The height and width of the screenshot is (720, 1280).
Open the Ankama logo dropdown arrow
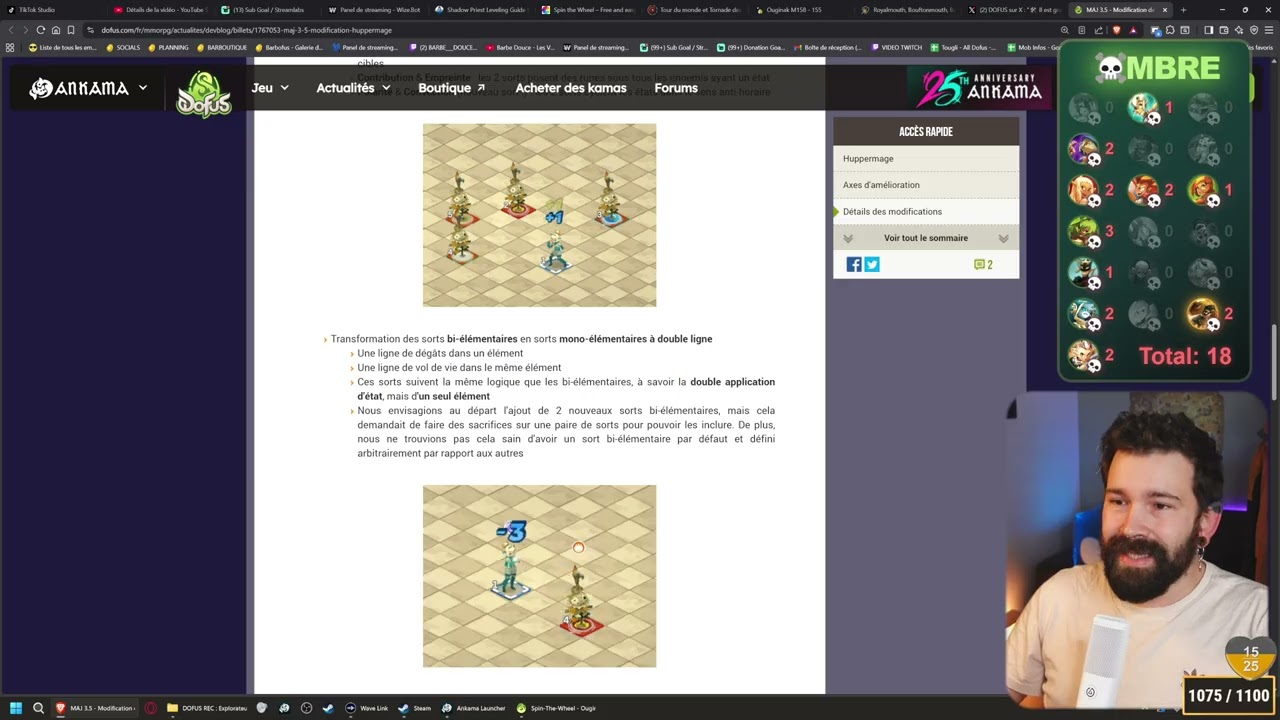(x=143, y=88)
